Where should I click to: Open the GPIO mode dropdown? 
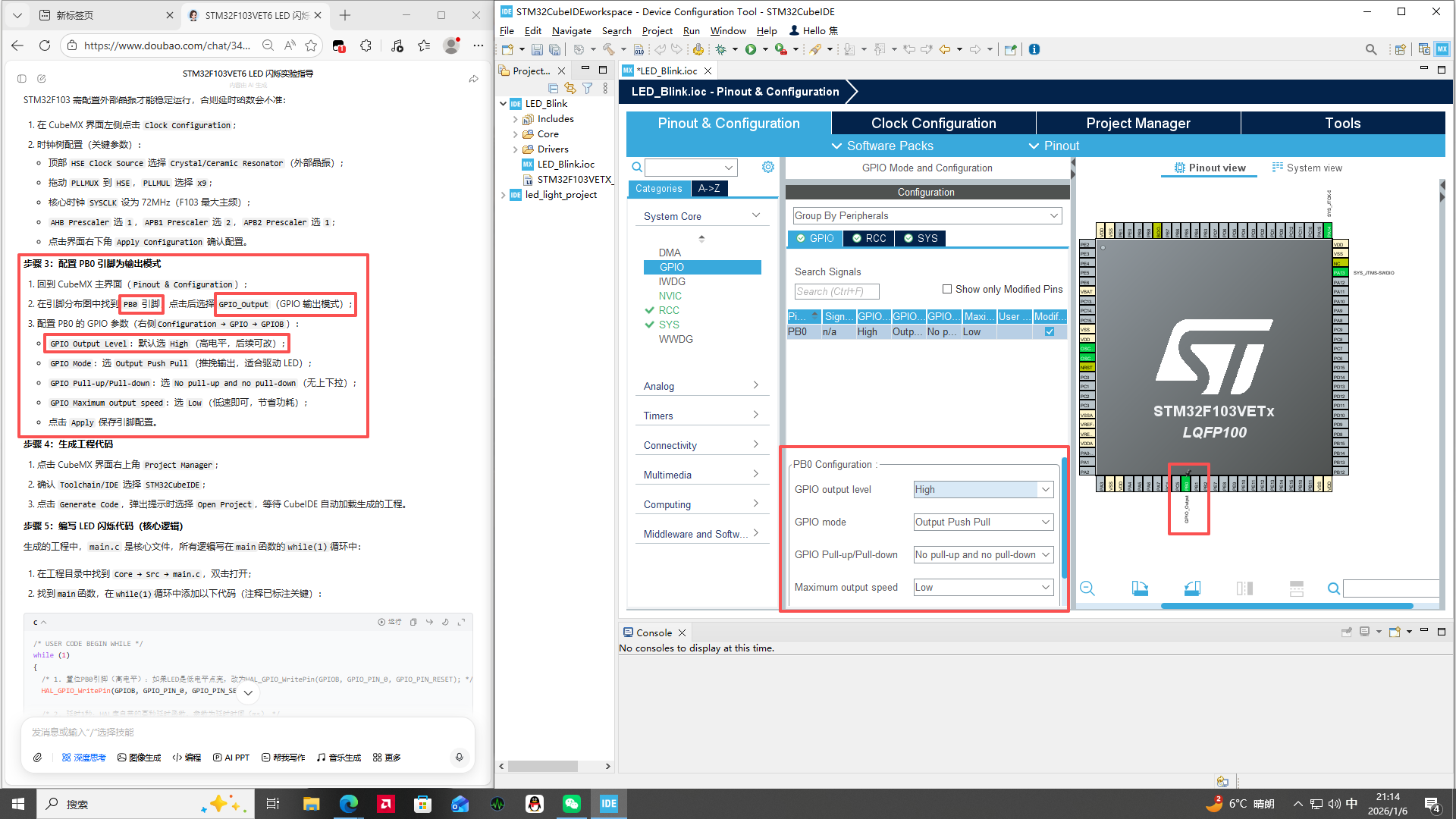(x=984, y=522)
